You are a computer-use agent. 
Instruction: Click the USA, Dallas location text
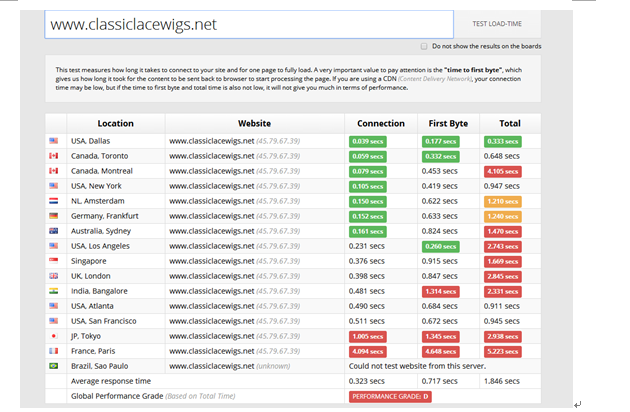tap(90, 141)
